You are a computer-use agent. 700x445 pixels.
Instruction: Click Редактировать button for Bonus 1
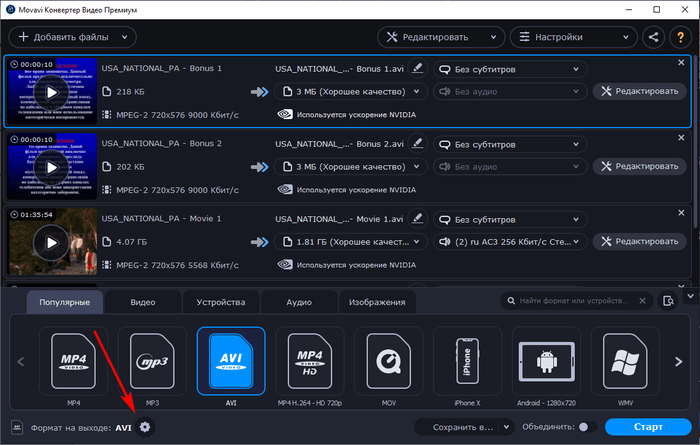point(639,91)
